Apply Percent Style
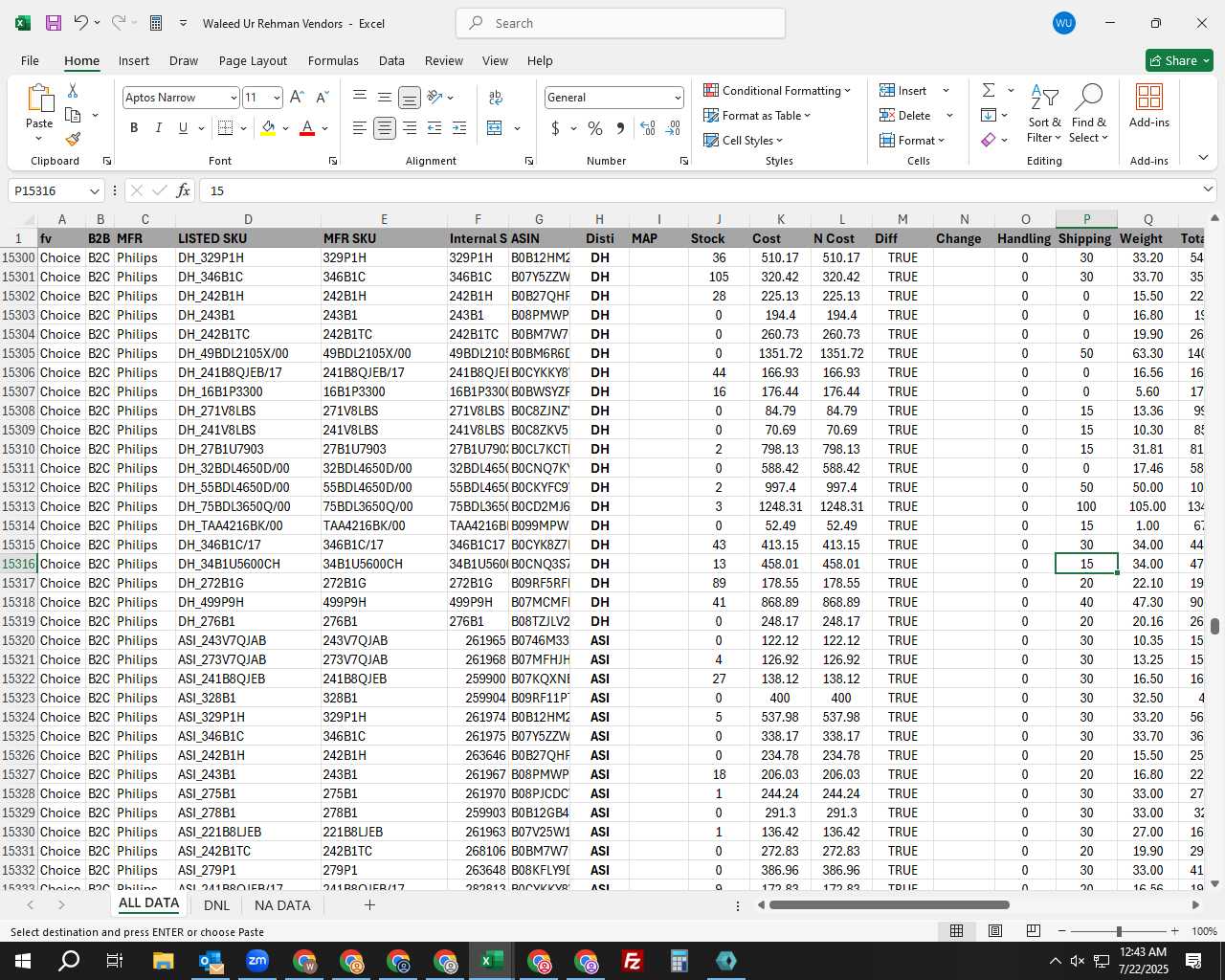This screenshot has width=1225, height=980. [595, 128]
